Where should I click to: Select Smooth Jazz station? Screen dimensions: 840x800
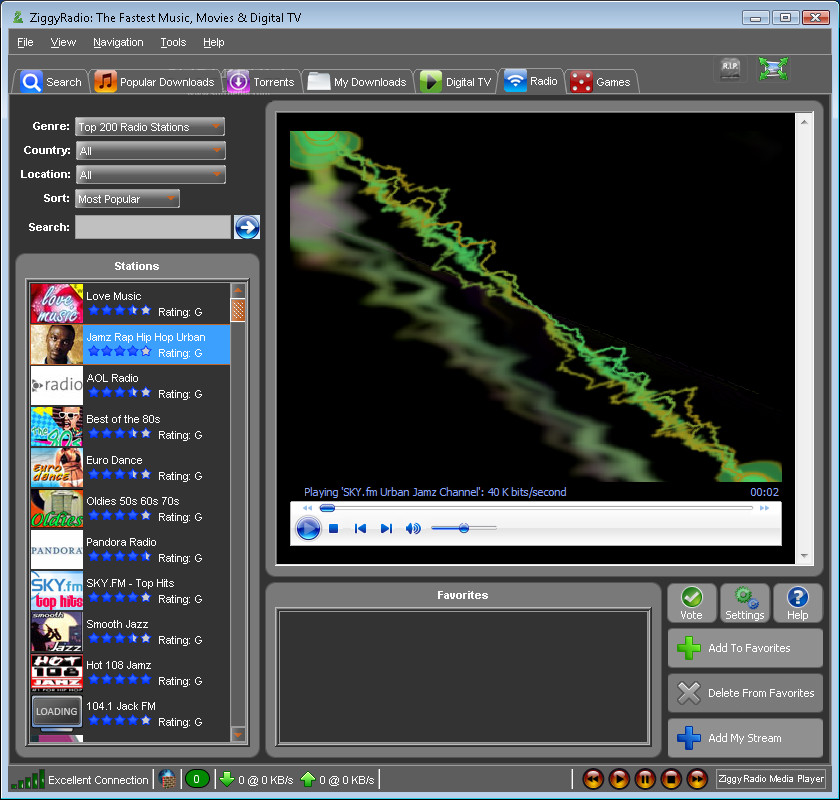(x=130, y=632)
